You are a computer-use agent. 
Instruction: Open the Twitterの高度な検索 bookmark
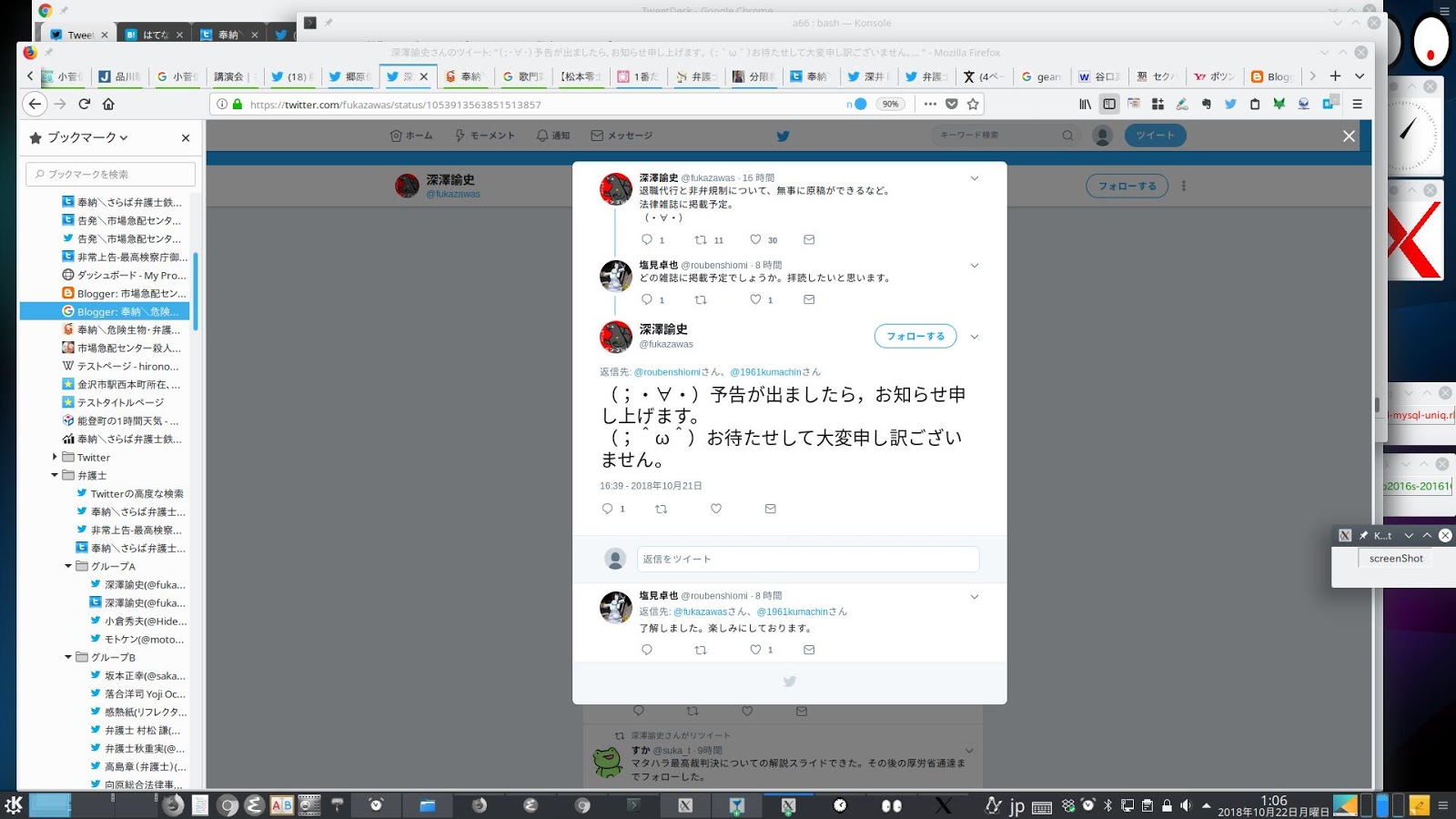130,493
